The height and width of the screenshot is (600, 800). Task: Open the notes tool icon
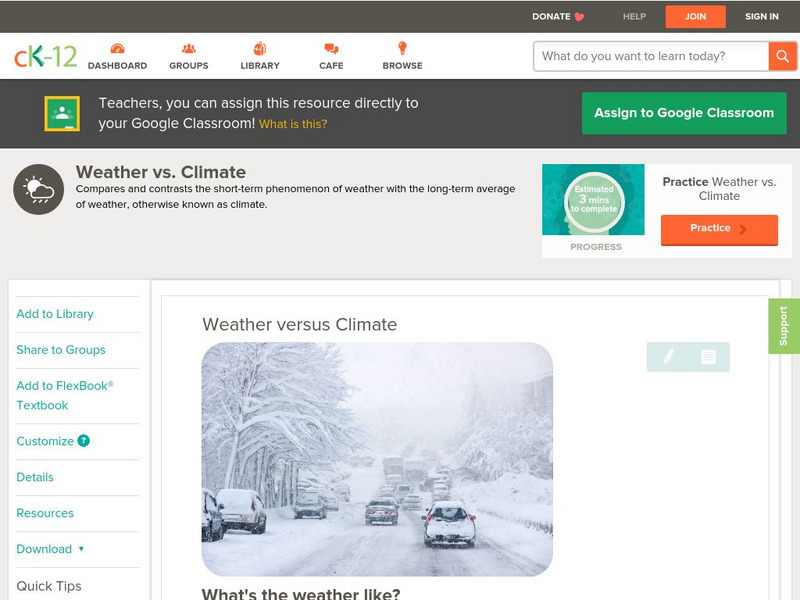[708, 357]
